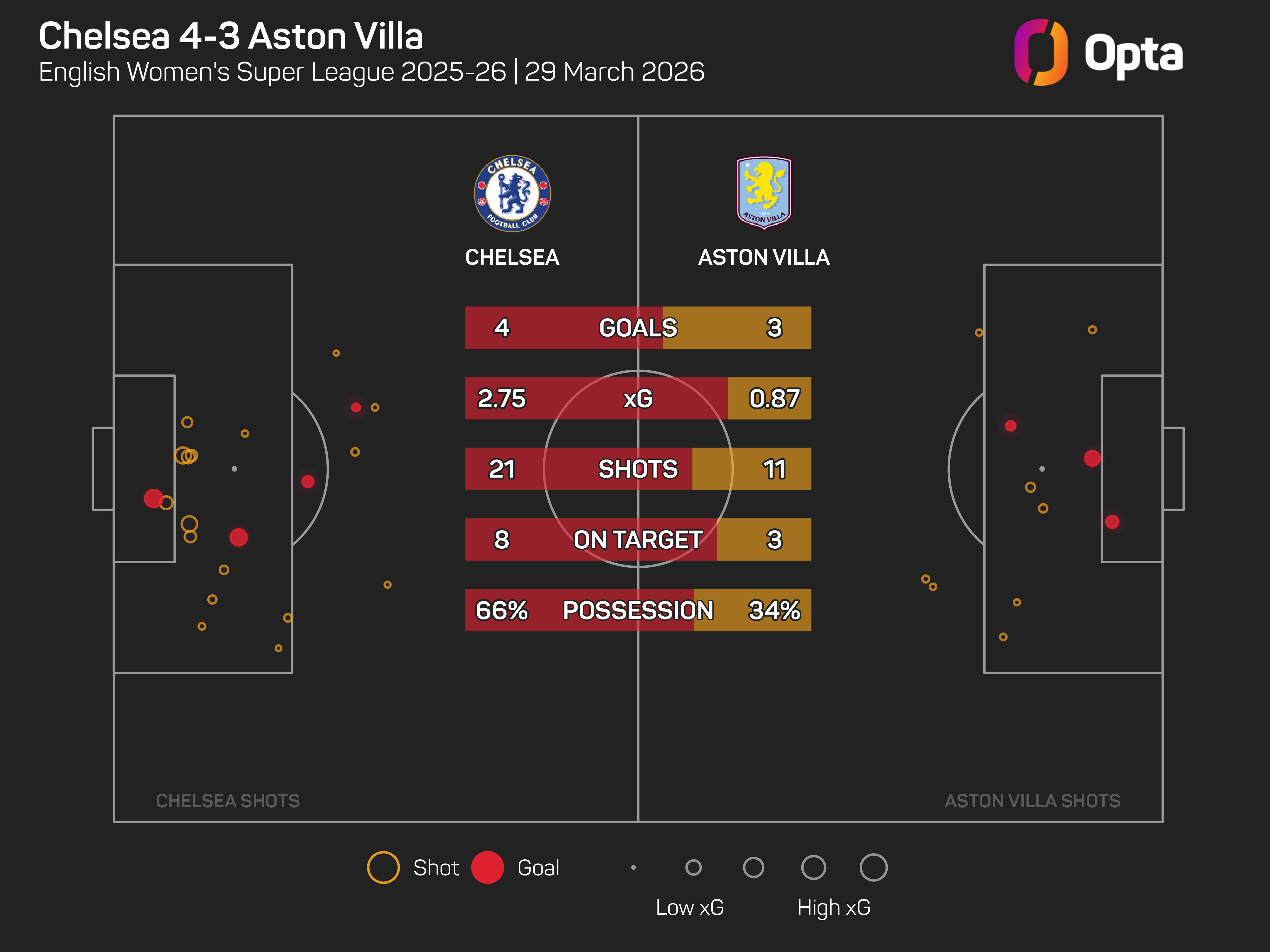Click Aston Villa's goal marker inside six-yard box
Viewport: 1270px width, 952px height.
(1112, 522)
